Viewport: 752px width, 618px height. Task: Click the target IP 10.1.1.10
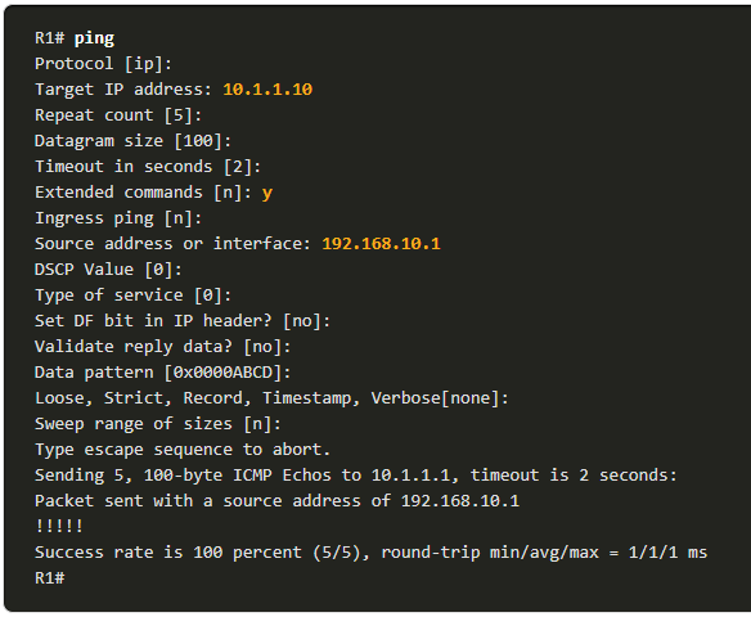267,90
